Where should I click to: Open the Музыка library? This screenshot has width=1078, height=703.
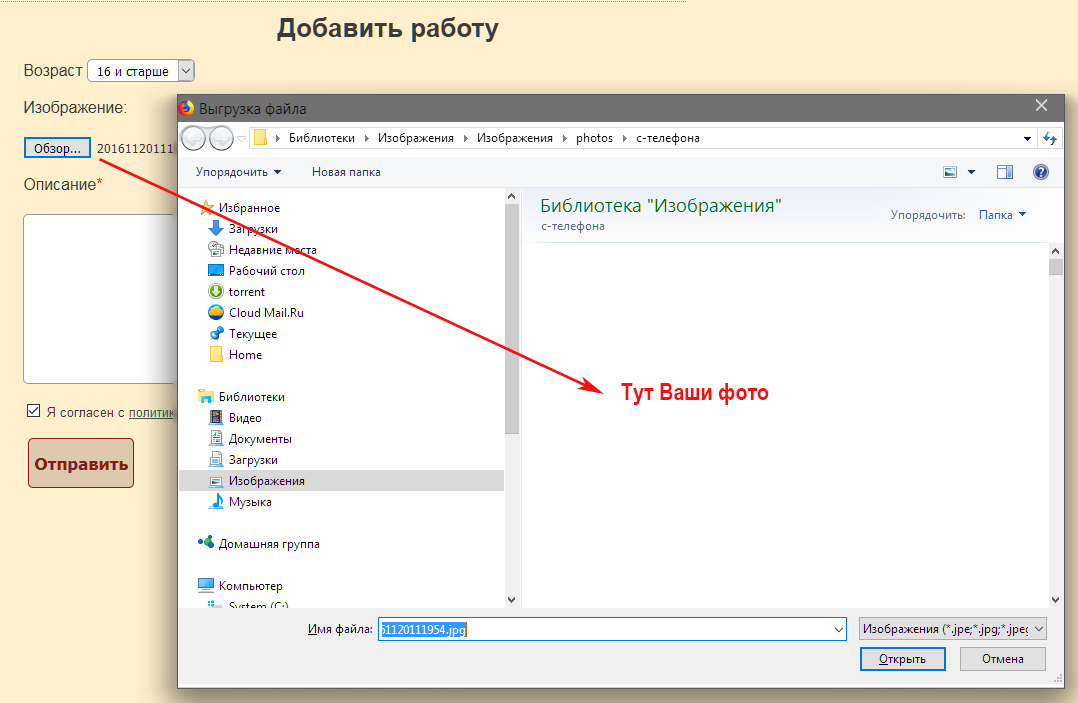[249, 502]
